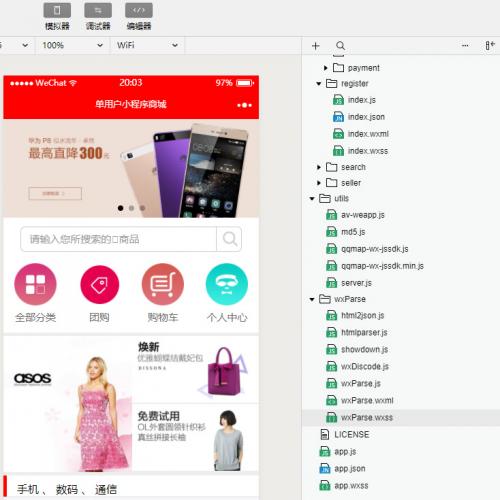Collapse the utils folder
Image resolution: width=500 pixels, height=500 pixels.
(x=312, y=199)
